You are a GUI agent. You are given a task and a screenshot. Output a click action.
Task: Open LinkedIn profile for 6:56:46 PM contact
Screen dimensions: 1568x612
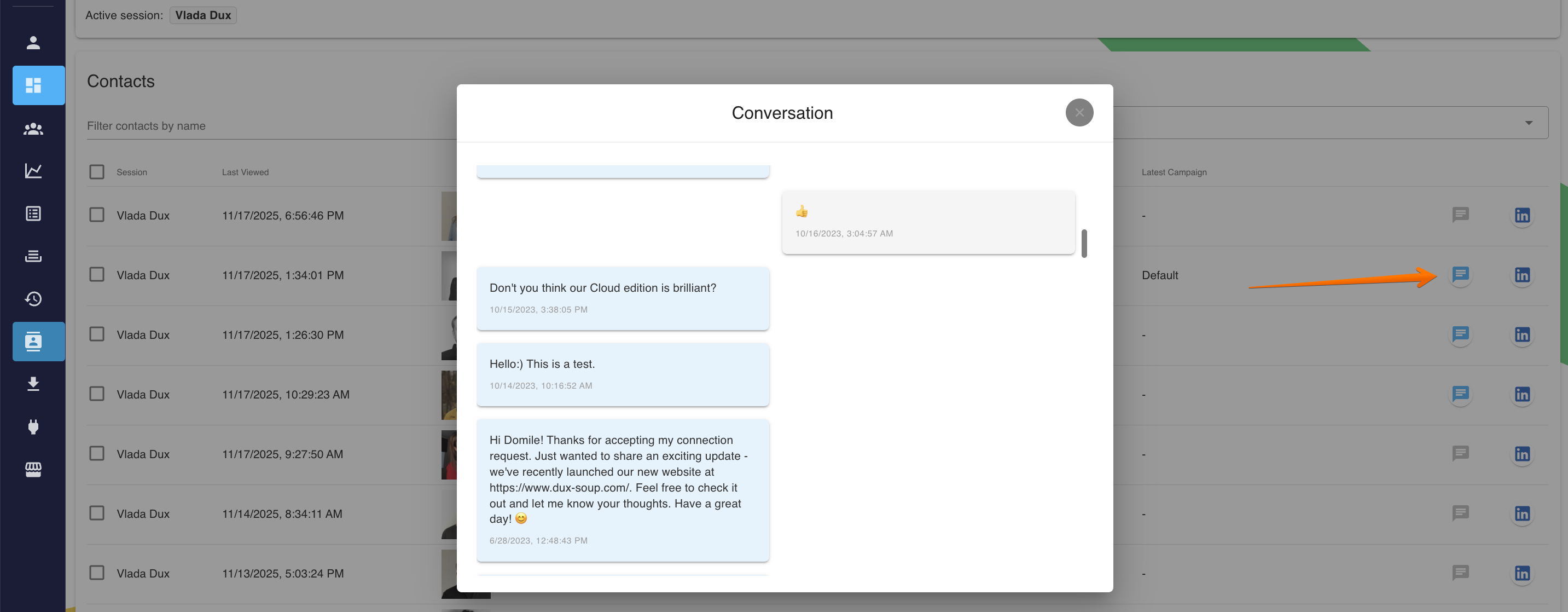[x=1521, y=216]
